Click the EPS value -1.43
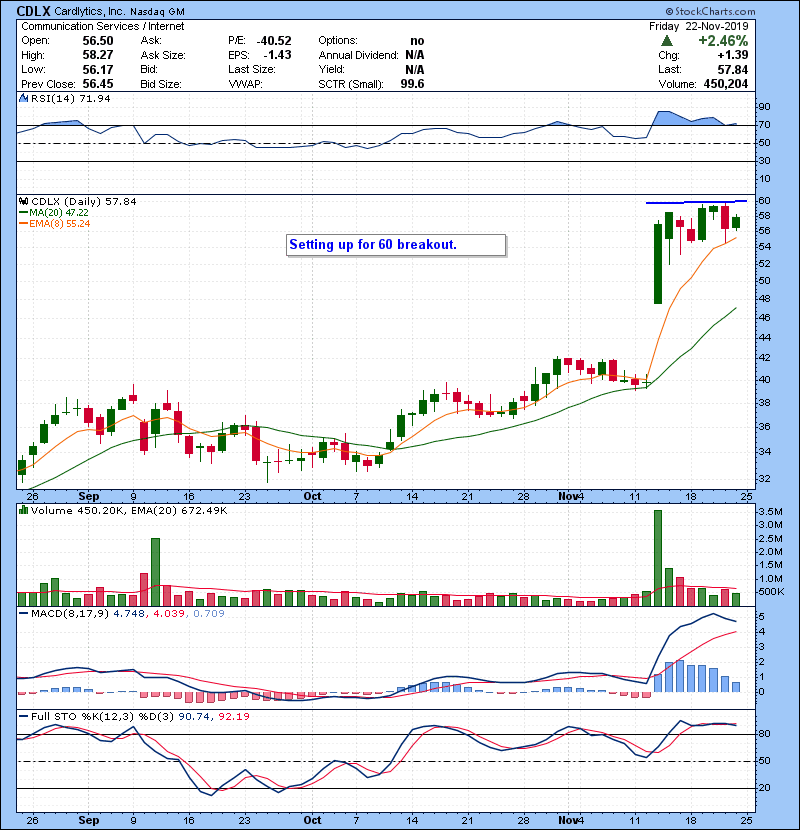800x830 pixels. point(277,55)
